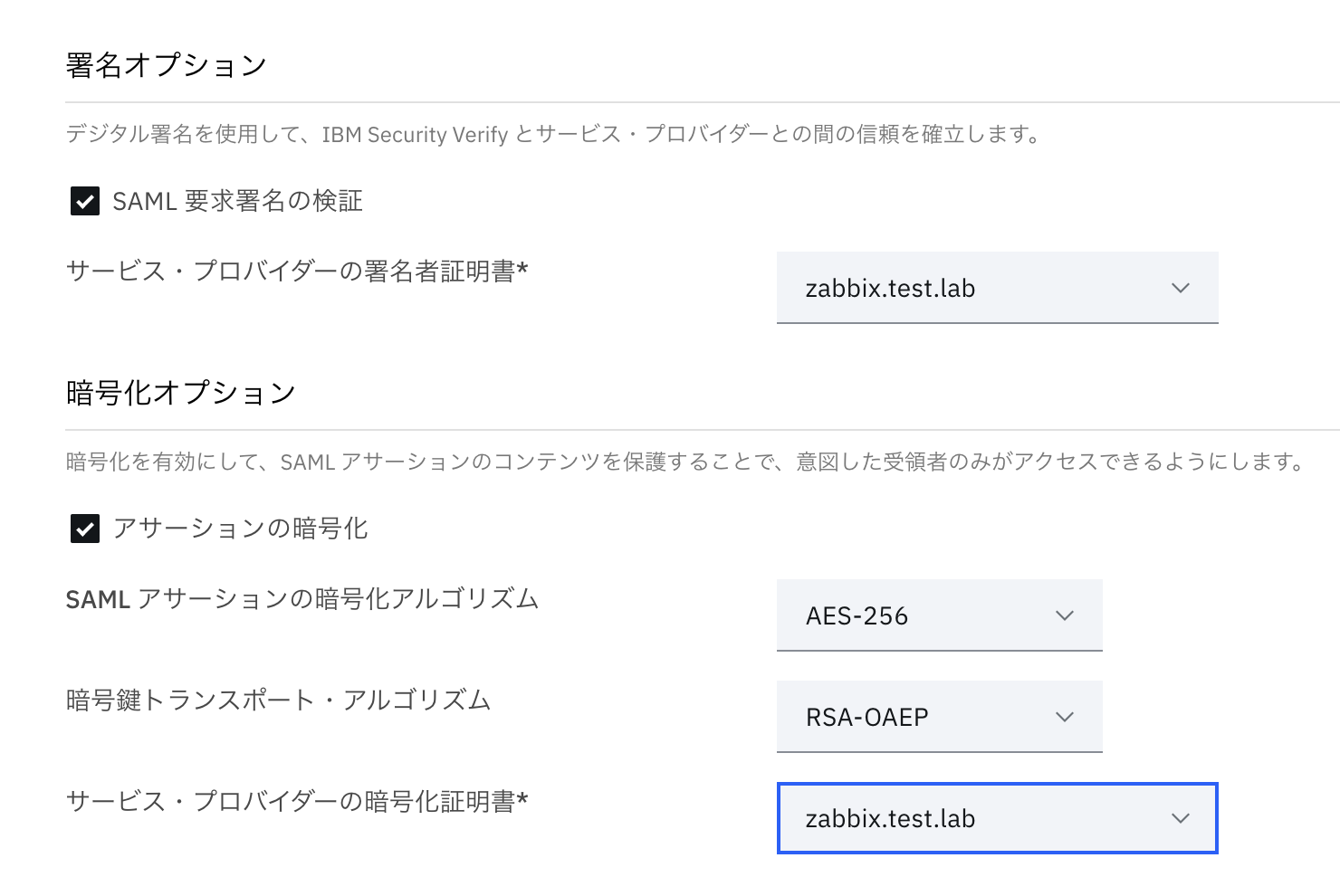
Task: Open the signer certificate dropdown arrow
Action: point(1178,288)
